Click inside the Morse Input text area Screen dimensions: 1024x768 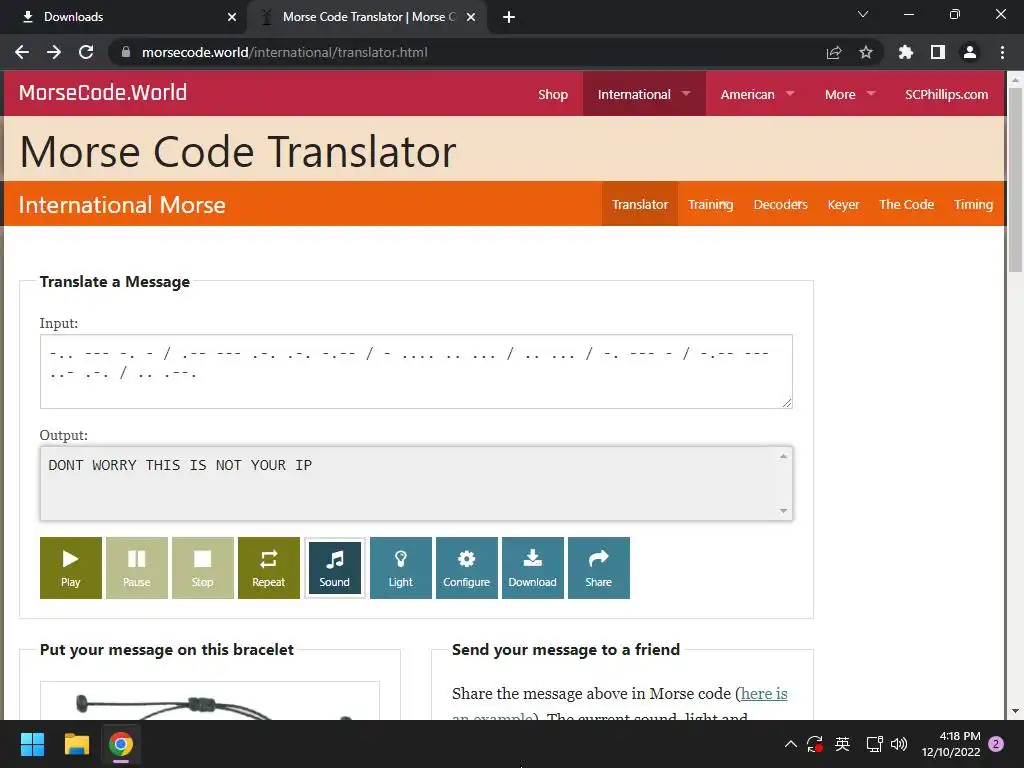click(x=416, y=372)
